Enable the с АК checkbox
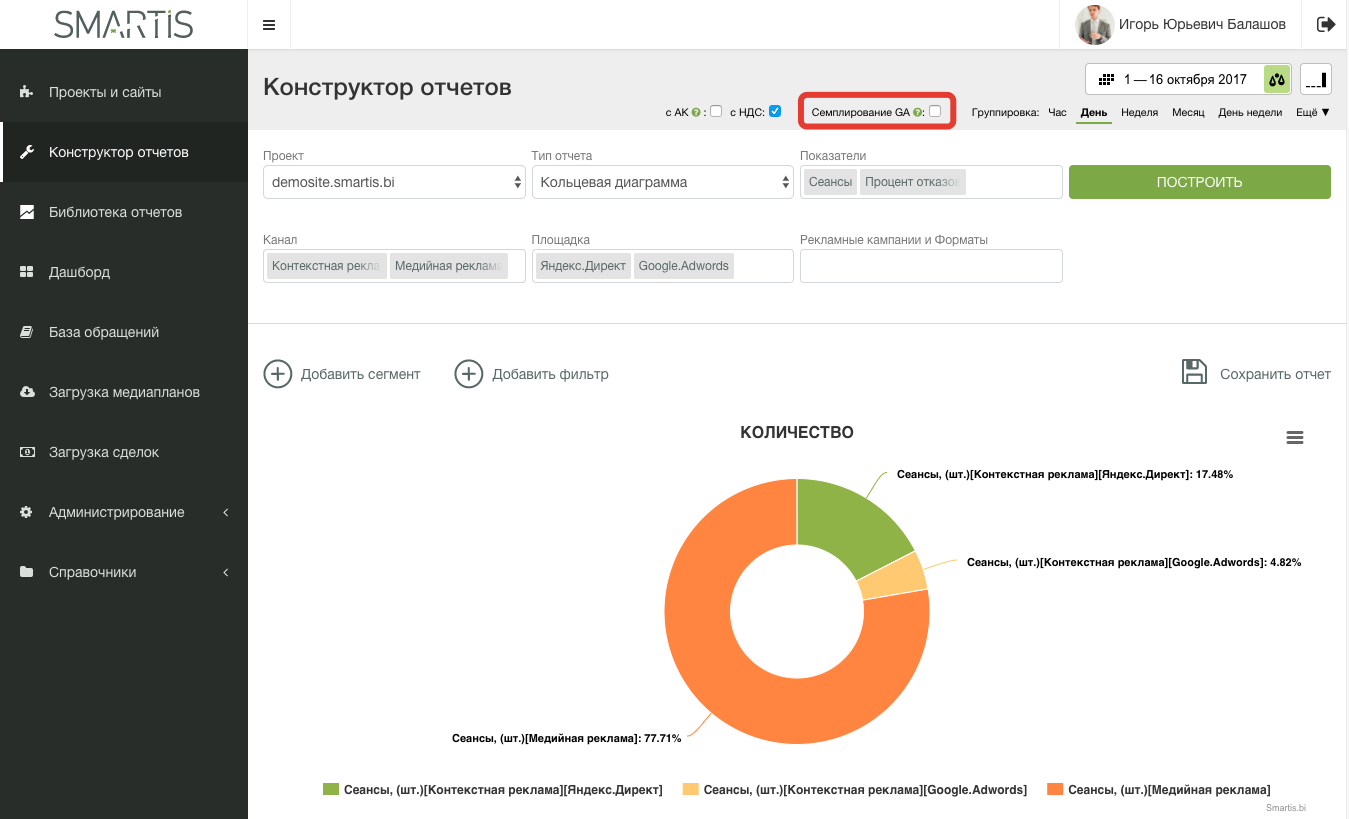Screen dimensions: 1349x819 [716, 111]
